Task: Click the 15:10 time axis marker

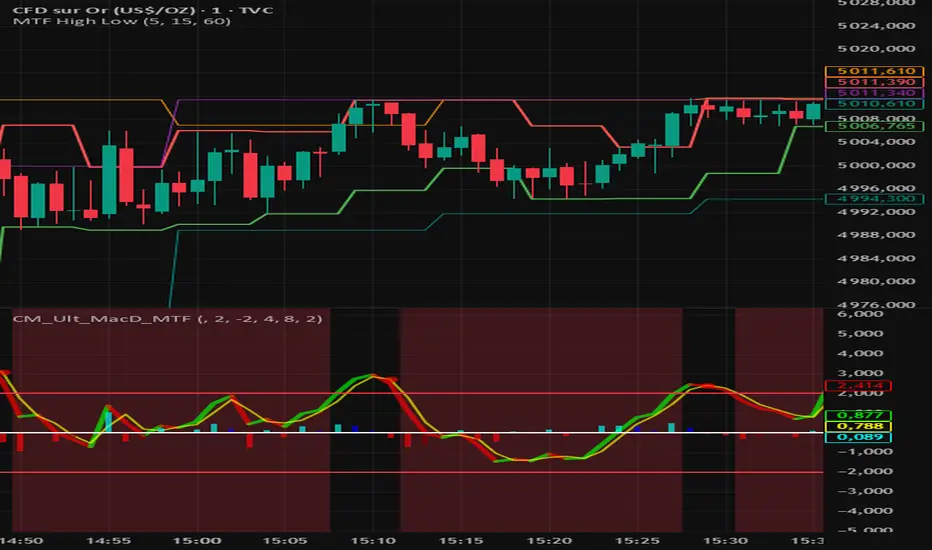Action: pos(373,541)
